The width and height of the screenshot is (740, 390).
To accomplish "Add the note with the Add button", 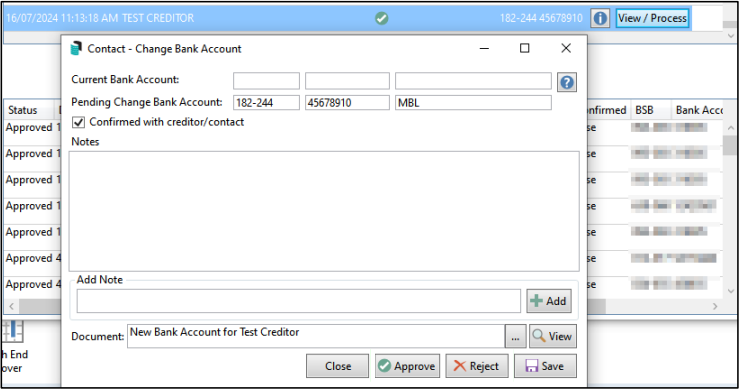I will tap(549, 301).
